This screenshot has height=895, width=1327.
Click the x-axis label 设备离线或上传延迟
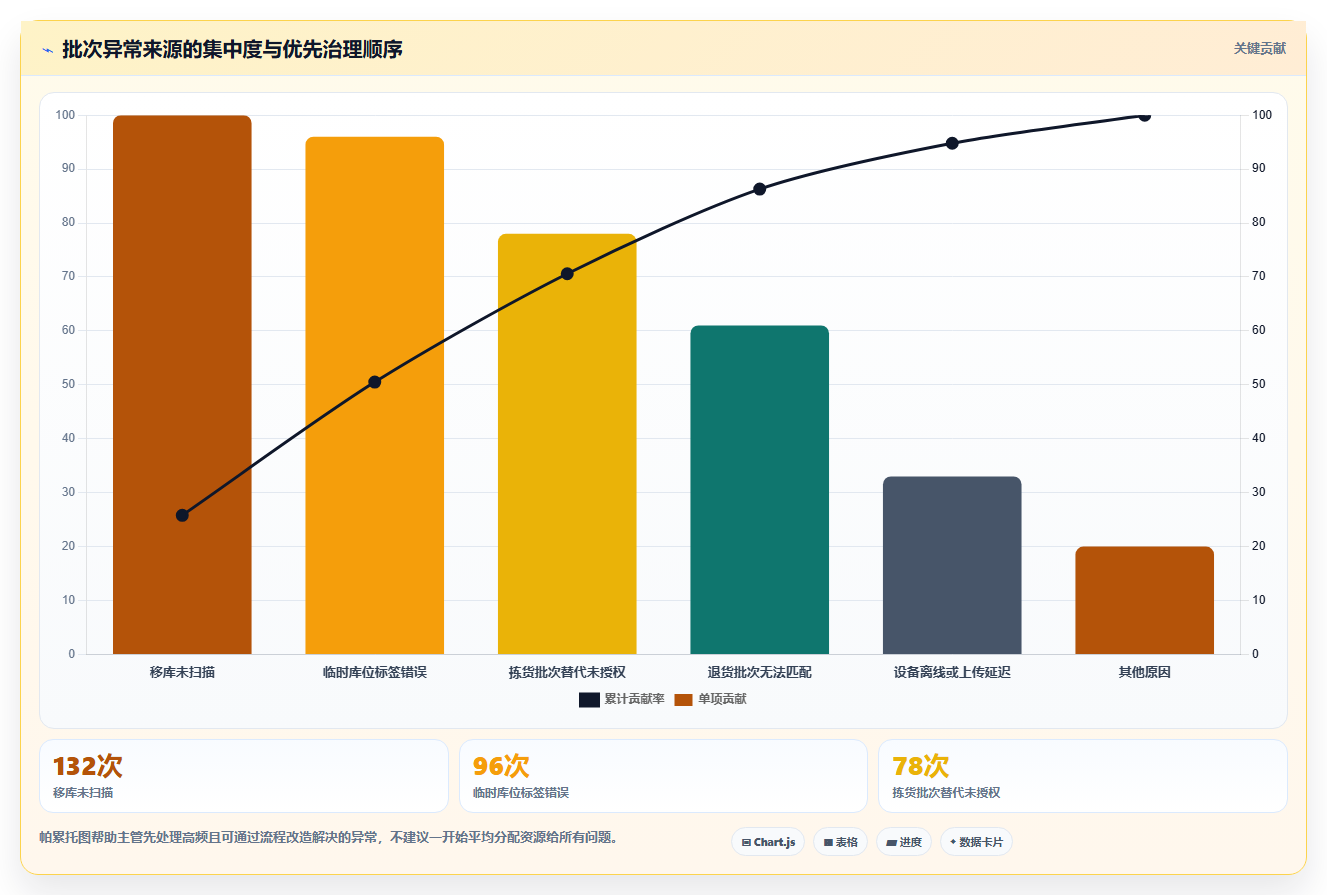click(952, 672)
